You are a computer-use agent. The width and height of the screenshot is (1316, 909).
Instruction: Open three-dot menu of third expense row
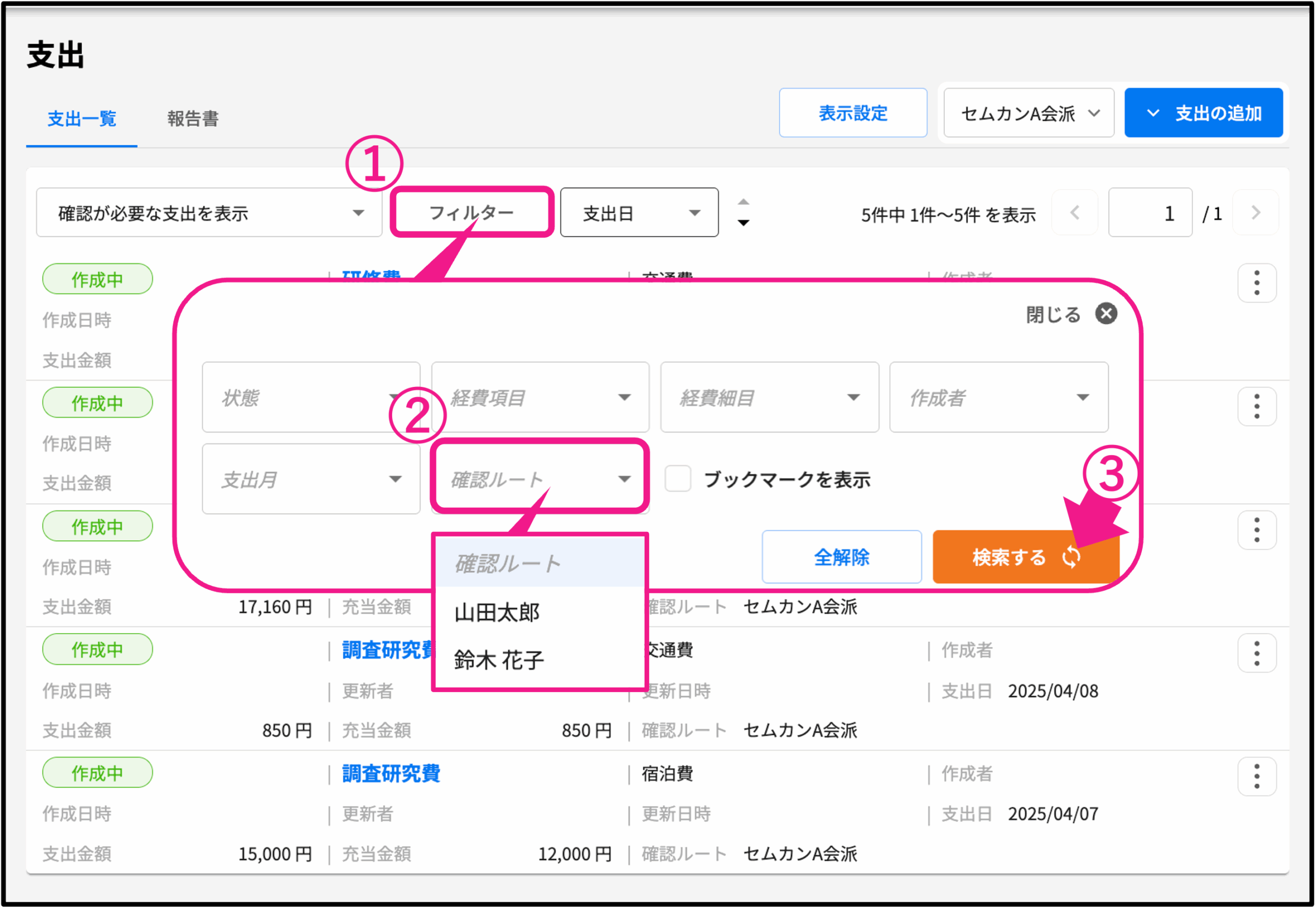(x=1256, y=530)
